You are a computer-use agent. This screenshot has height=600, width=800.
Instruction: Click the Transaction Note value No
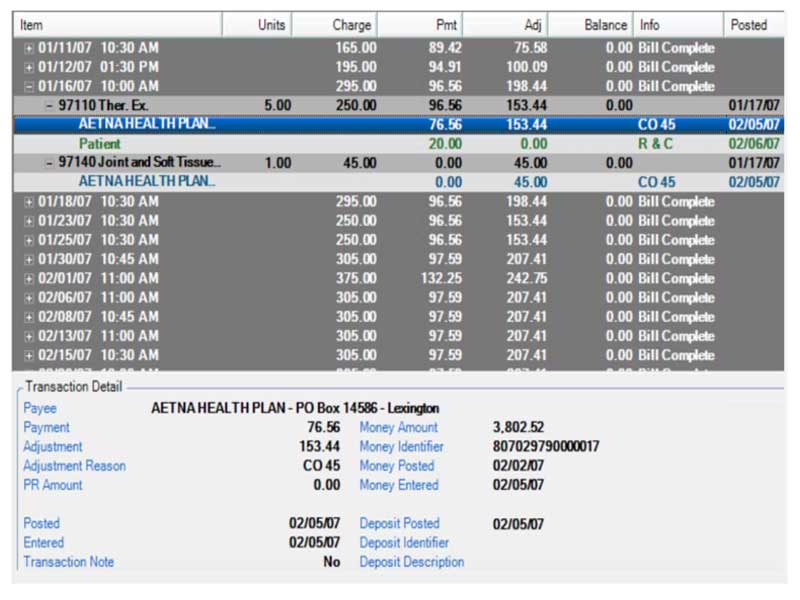coord(332,562)
